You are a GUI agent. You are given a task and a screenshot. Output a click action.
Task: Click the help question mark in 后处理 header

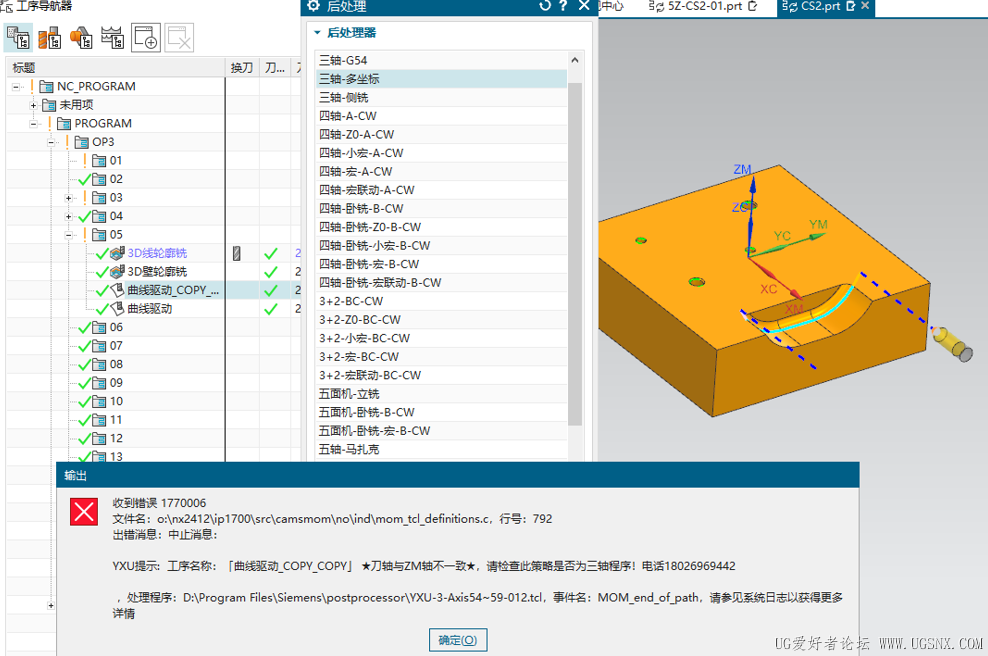point(564,7)
